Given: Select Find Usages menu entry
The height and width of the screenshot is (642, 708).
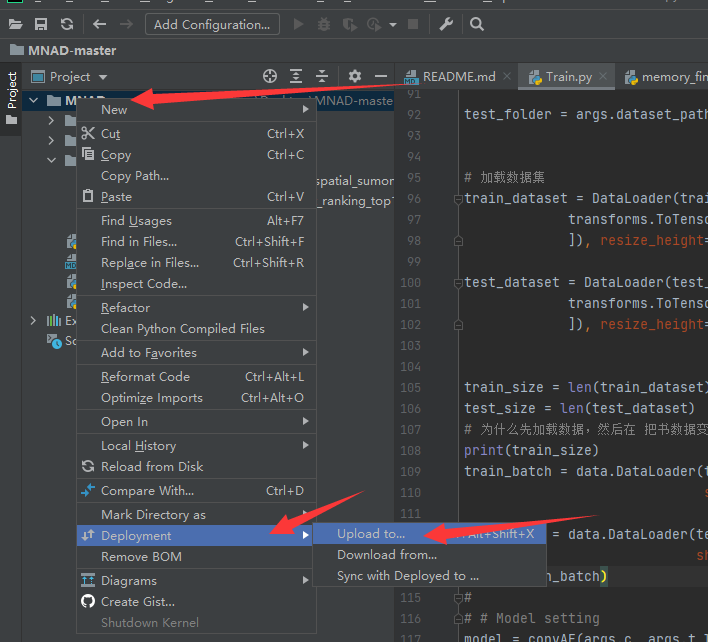Looking at the screenshot, I should 196,221.
